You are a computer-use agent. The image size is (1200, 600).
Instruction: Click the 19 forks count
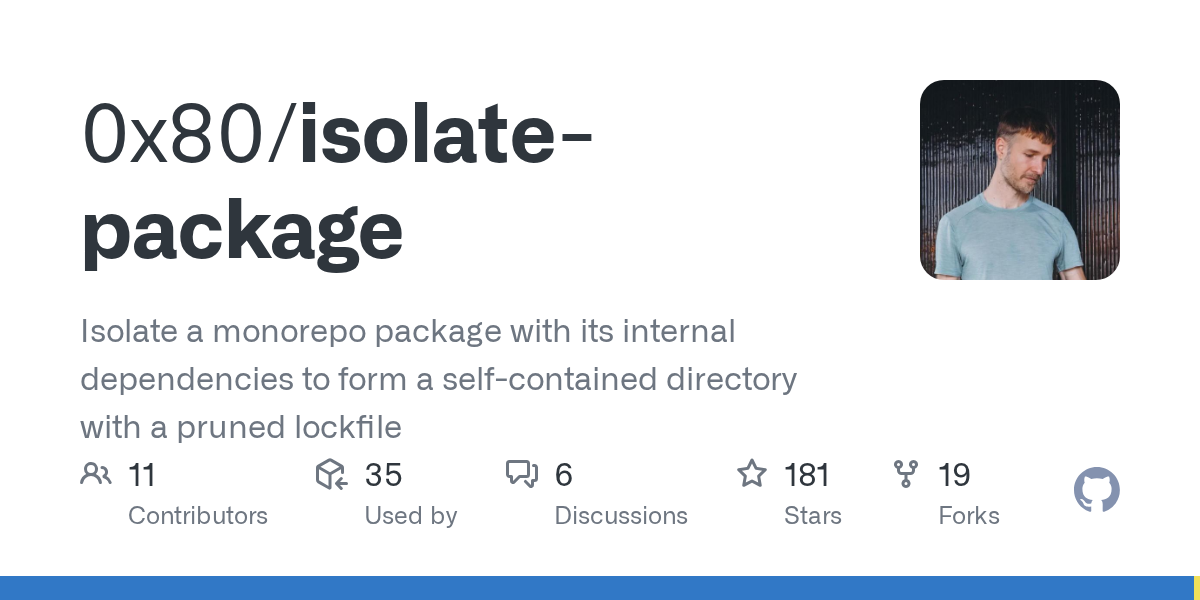pyautogui.click(x=954, y=475)
